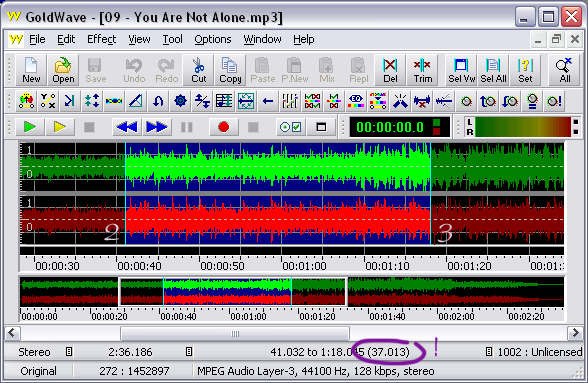The width and height of the screenshot is (588, 383).
Task: Create a new sound file with New
Action: pyautogui.click(x=31, y=70)
